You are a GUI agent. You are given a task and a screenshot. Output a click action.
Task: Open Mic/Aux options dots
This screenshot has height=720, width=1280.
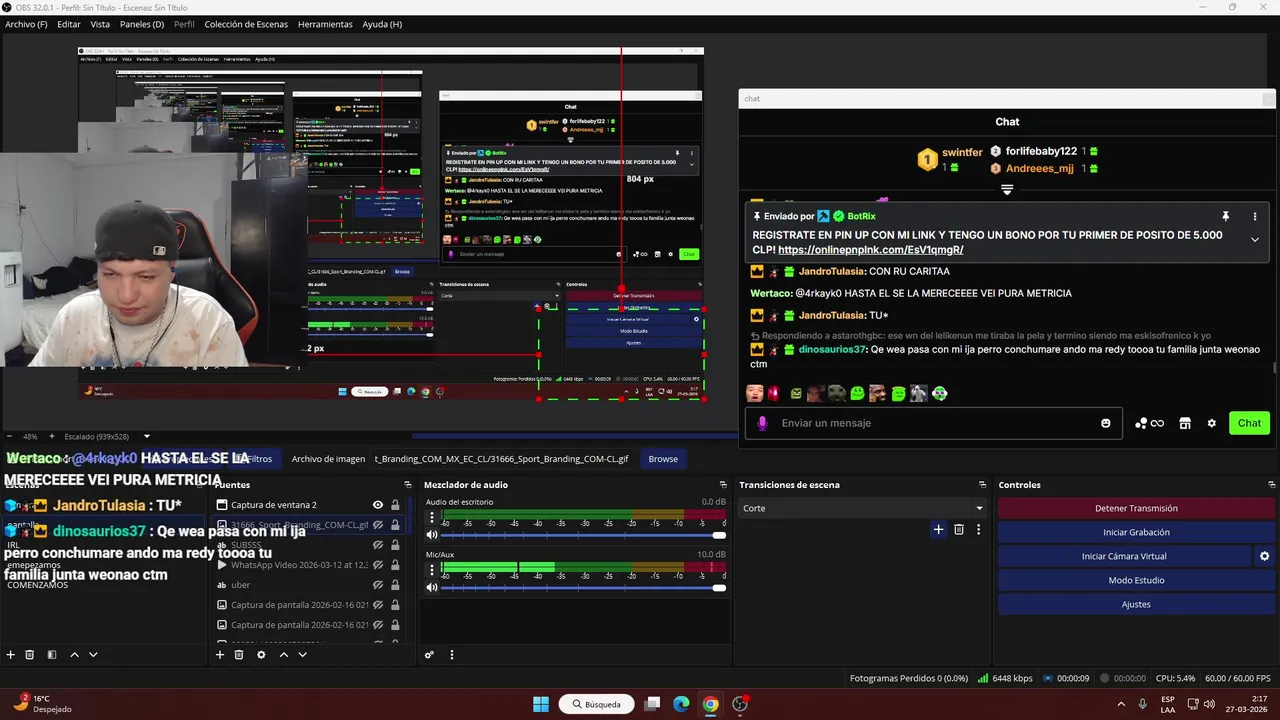click(x=432, y=570)
